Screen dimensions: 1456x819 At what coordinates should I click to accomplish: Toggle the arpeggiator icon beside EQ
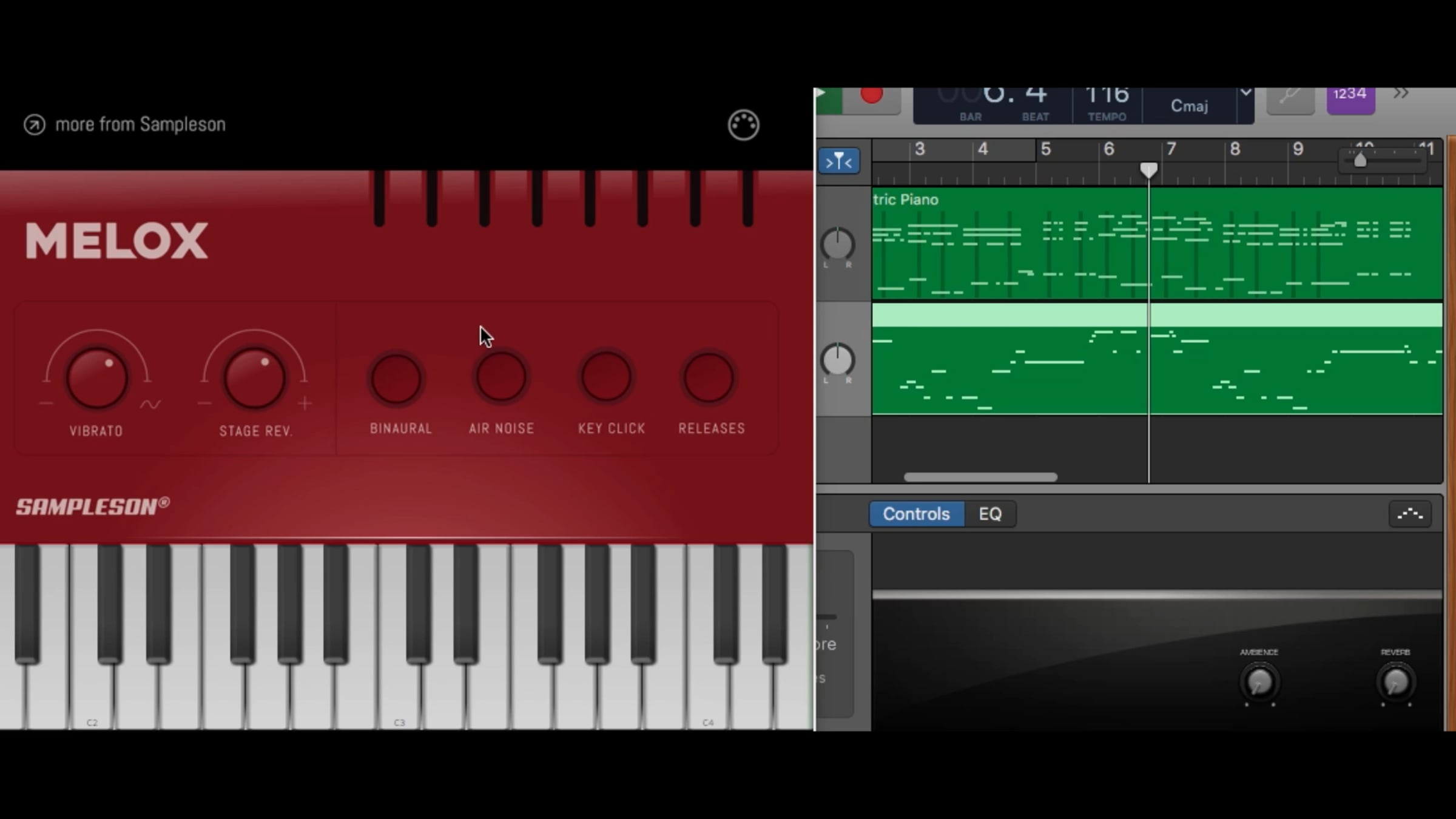tap(1410, 514)
